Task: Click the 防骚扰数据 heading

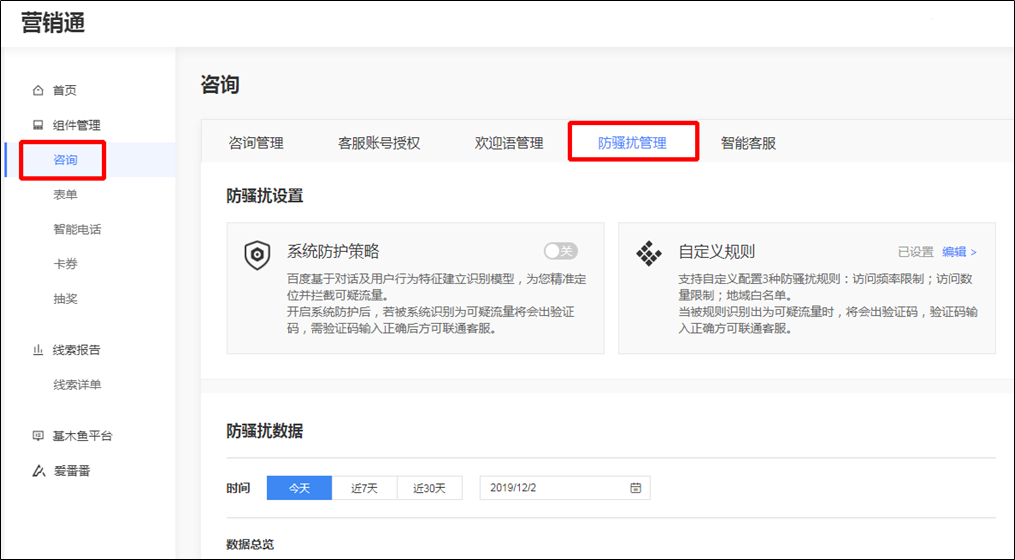Action: 265,431
